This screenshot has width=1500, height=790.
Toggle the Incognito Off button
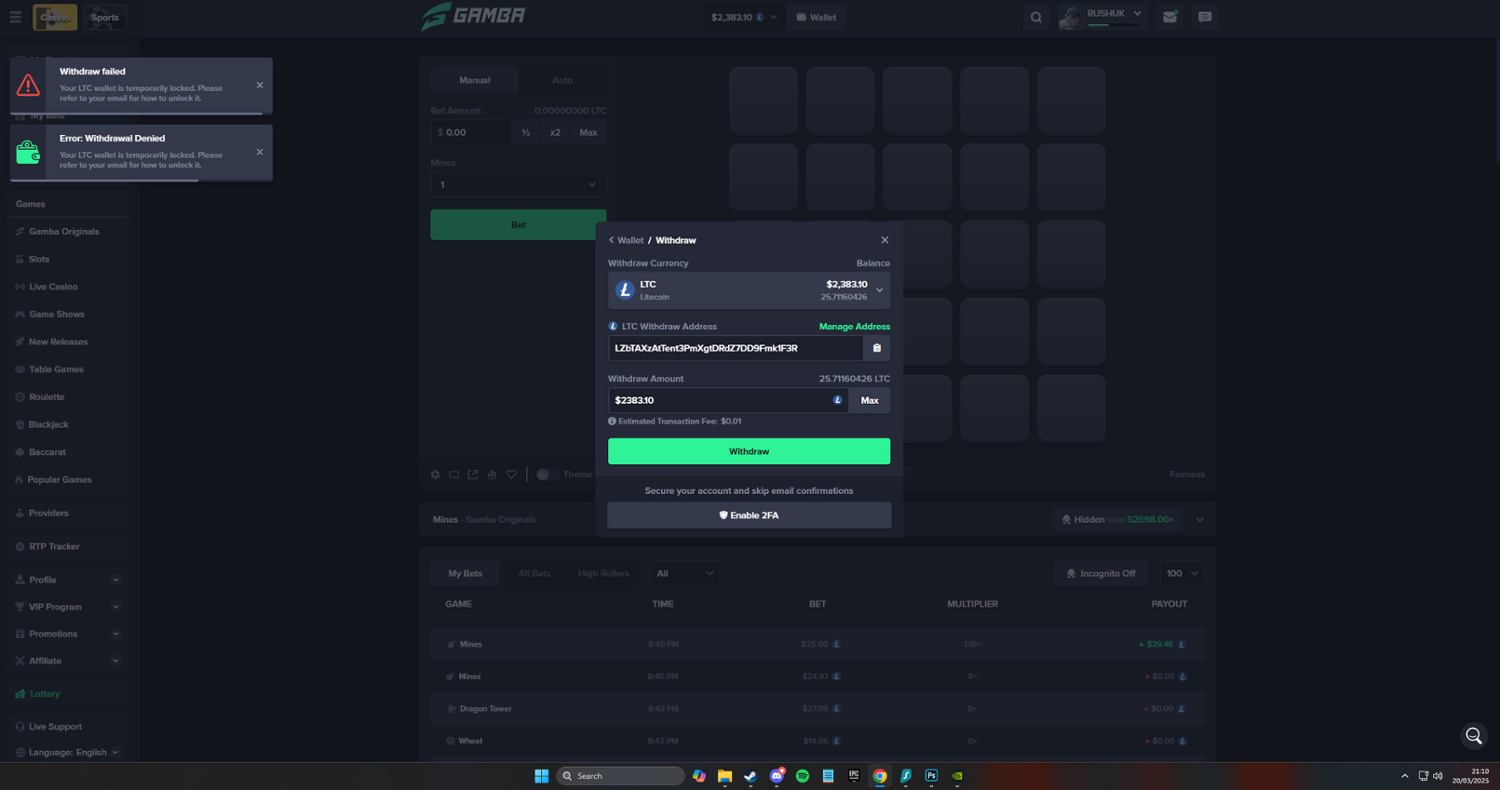tap(1099, 573)
